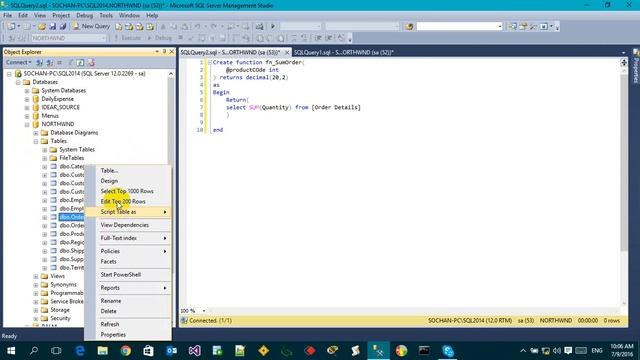Open the Windows Start menu
The image size is (640, 360).
coord(11,351)
